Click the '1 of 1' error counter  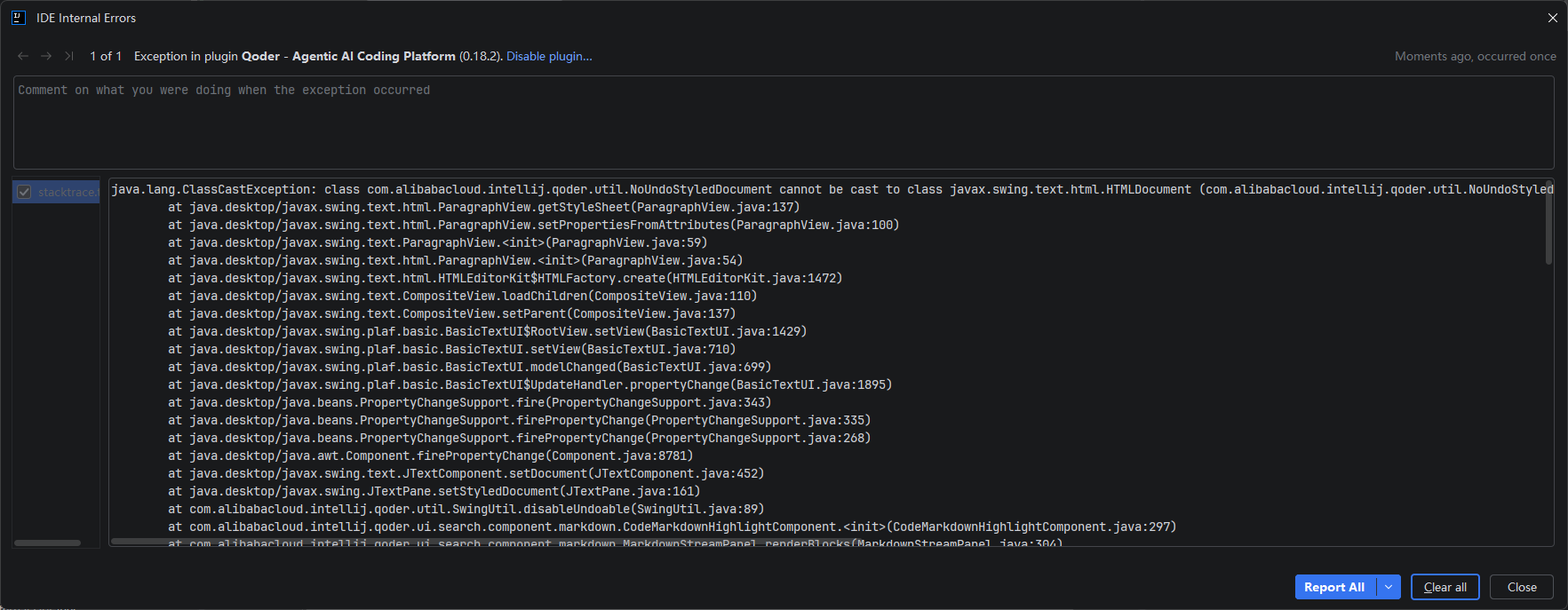coord(106,56)
